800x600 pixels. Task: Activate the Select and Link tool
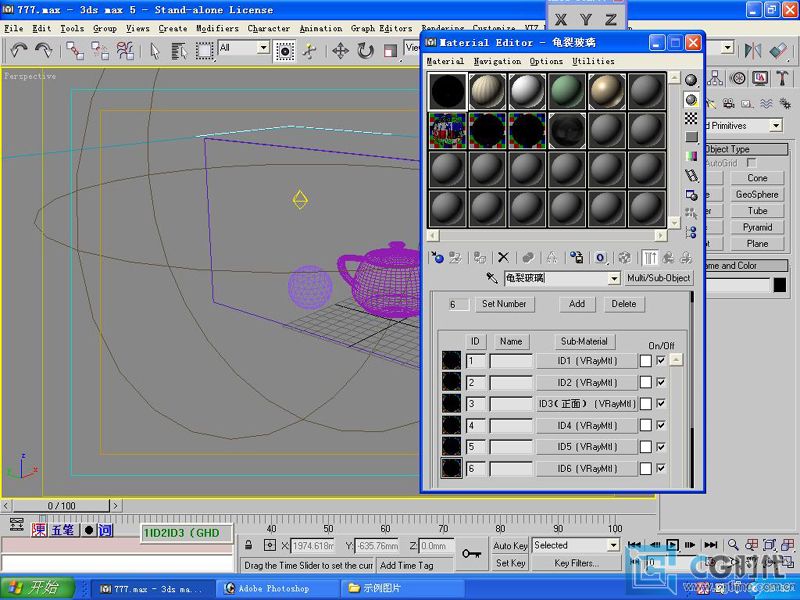coord(75,51)
